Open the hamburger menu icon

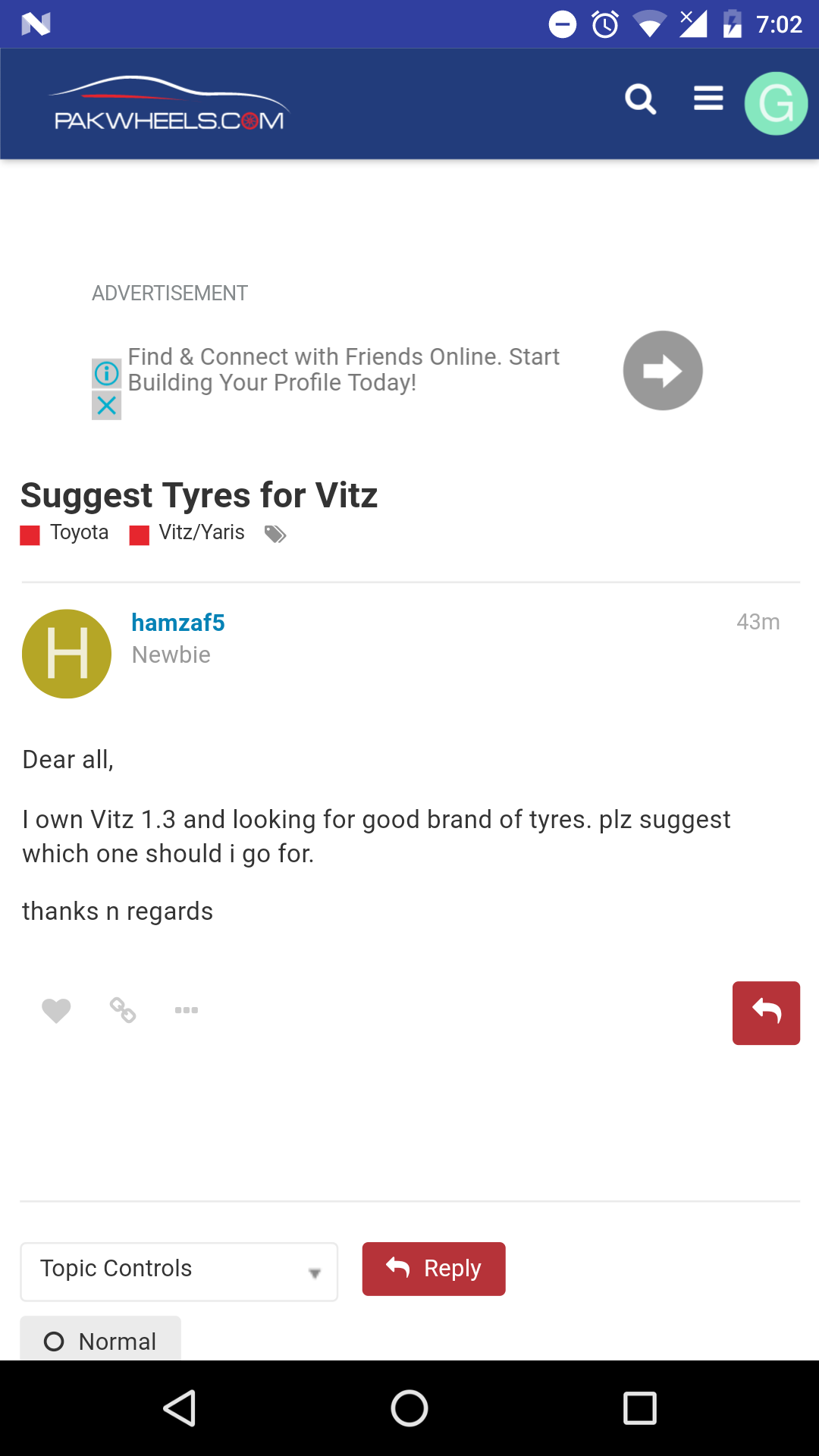[708, 99]
